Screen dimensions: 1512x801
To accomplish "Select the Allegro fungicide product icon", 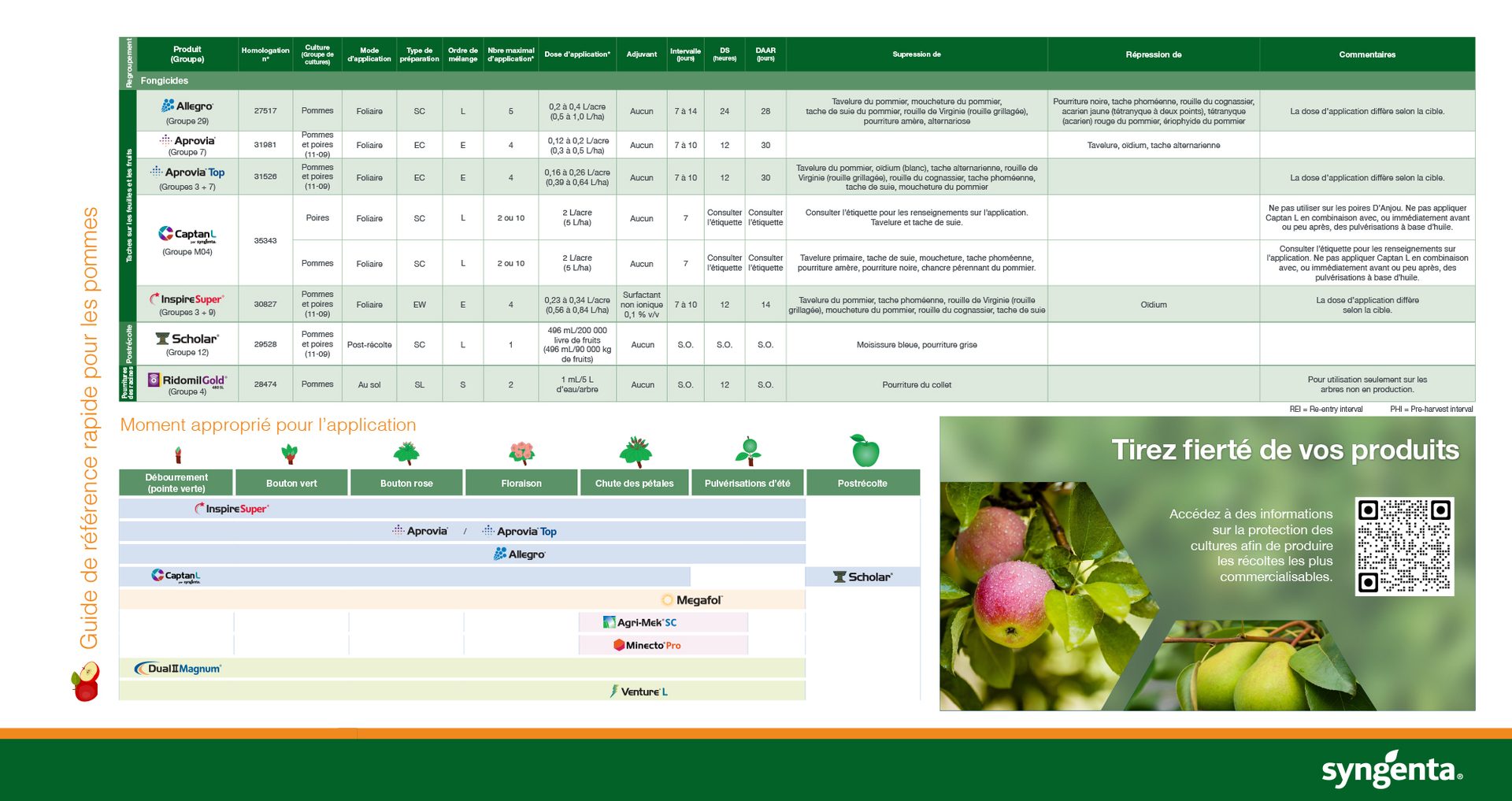I will point(187,106).
